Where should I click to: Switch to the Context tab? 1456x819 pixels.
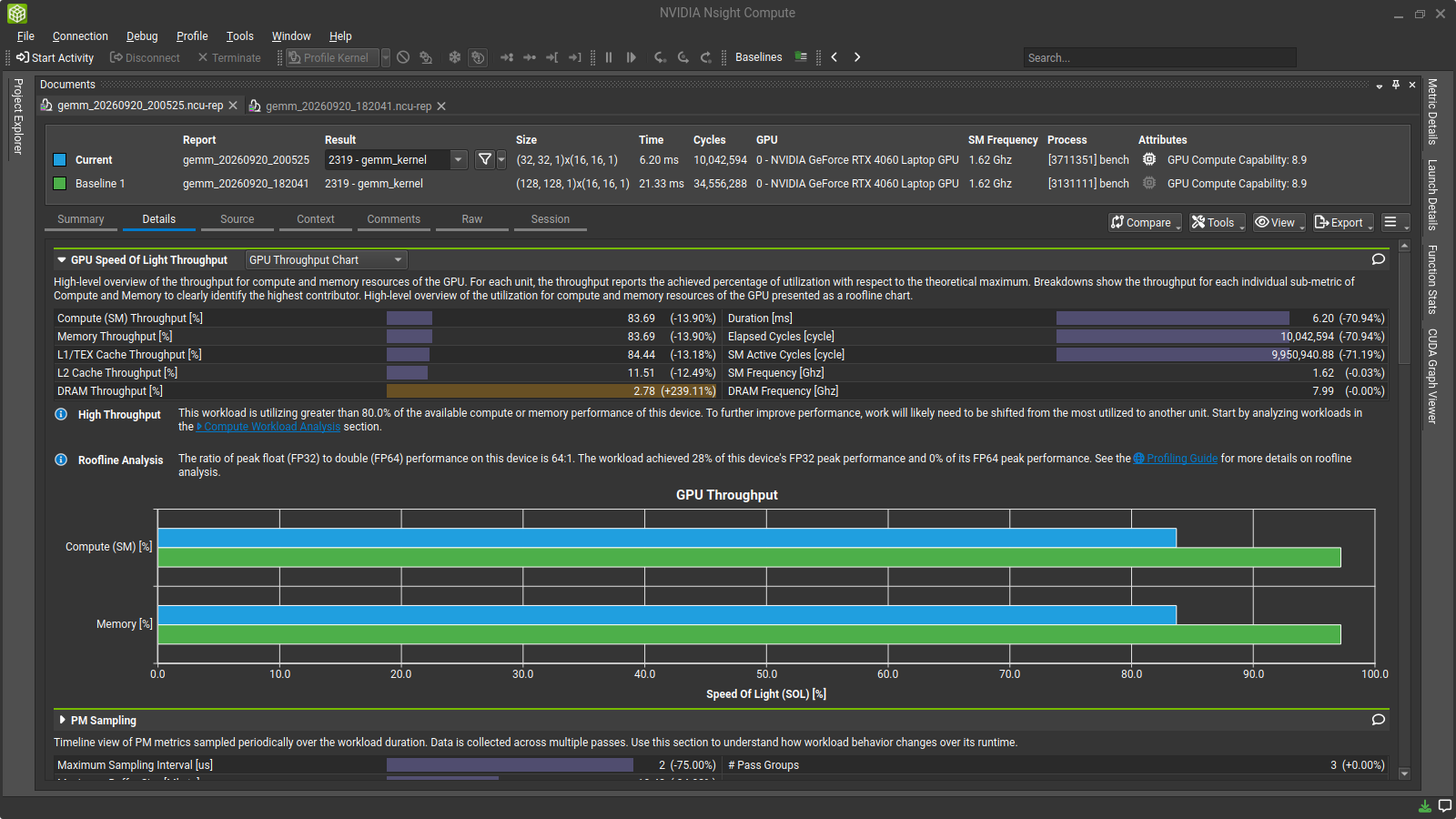click(x=316, y=219)
